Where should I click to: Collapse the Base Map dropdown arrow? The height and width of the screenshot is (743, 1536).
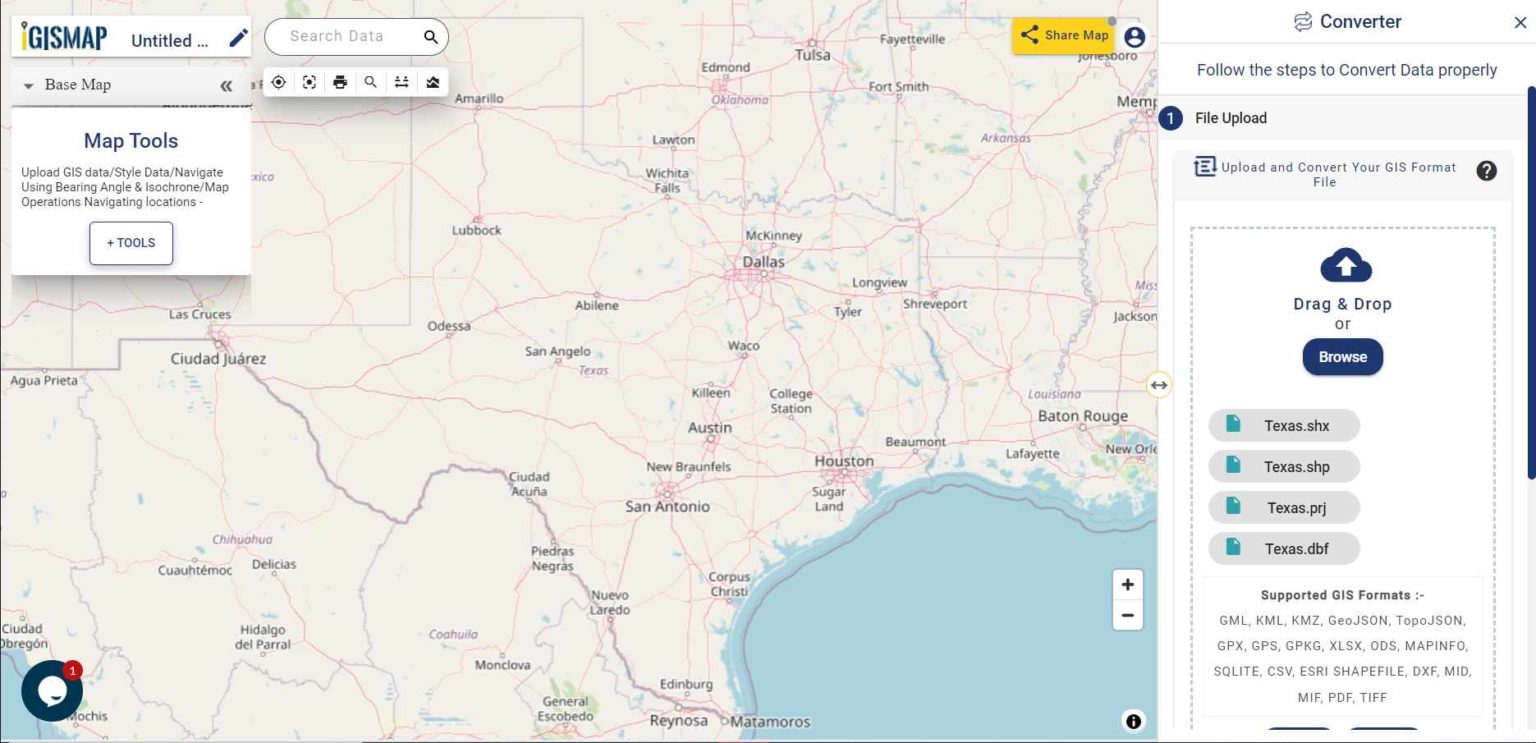27,84
